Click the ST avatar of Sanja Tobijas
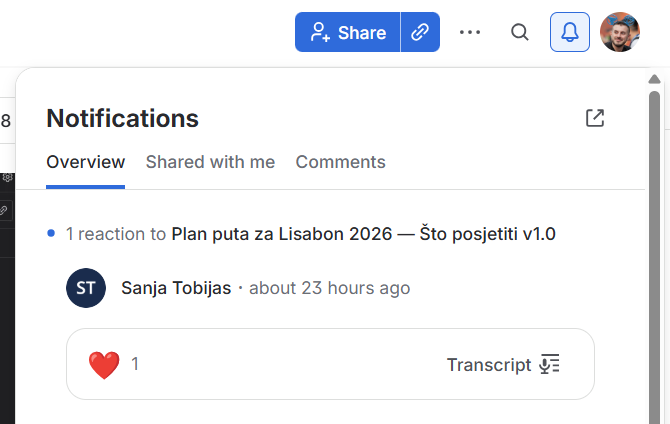Image resolution: width=670 pixels, height=424 pixels. [86, 288]
